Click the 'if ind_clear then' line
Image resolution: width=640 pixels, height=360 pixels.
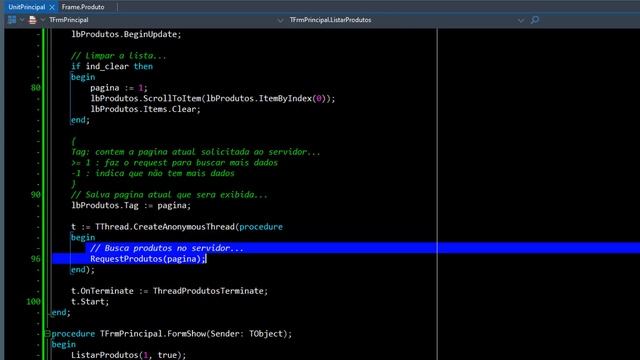(112, 66)
